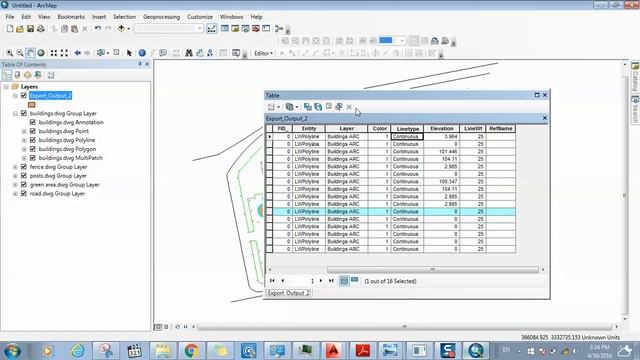
Task: Click Show selected records button in the table footer
Action: pyautogui.click(x=354, y=281)
